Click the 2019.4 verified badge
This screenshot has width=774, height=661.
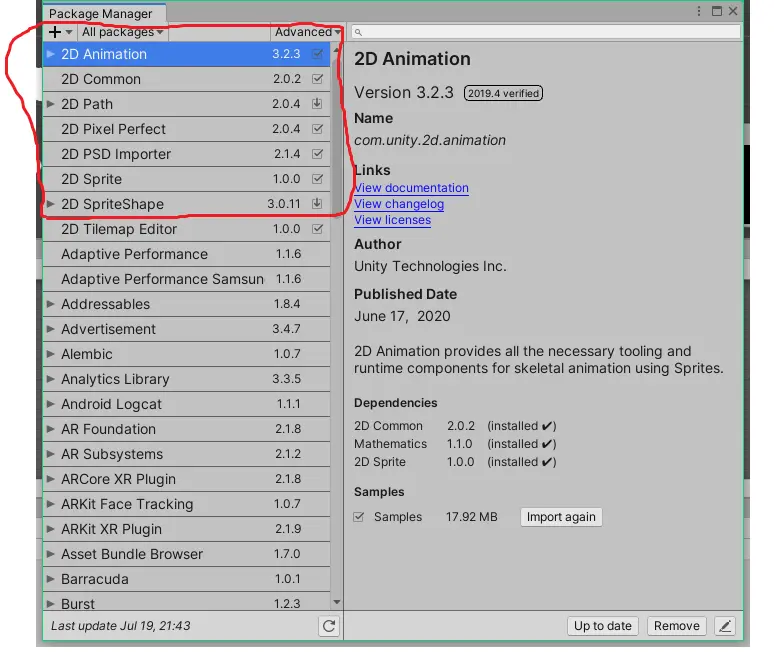(x=503, y=93)
